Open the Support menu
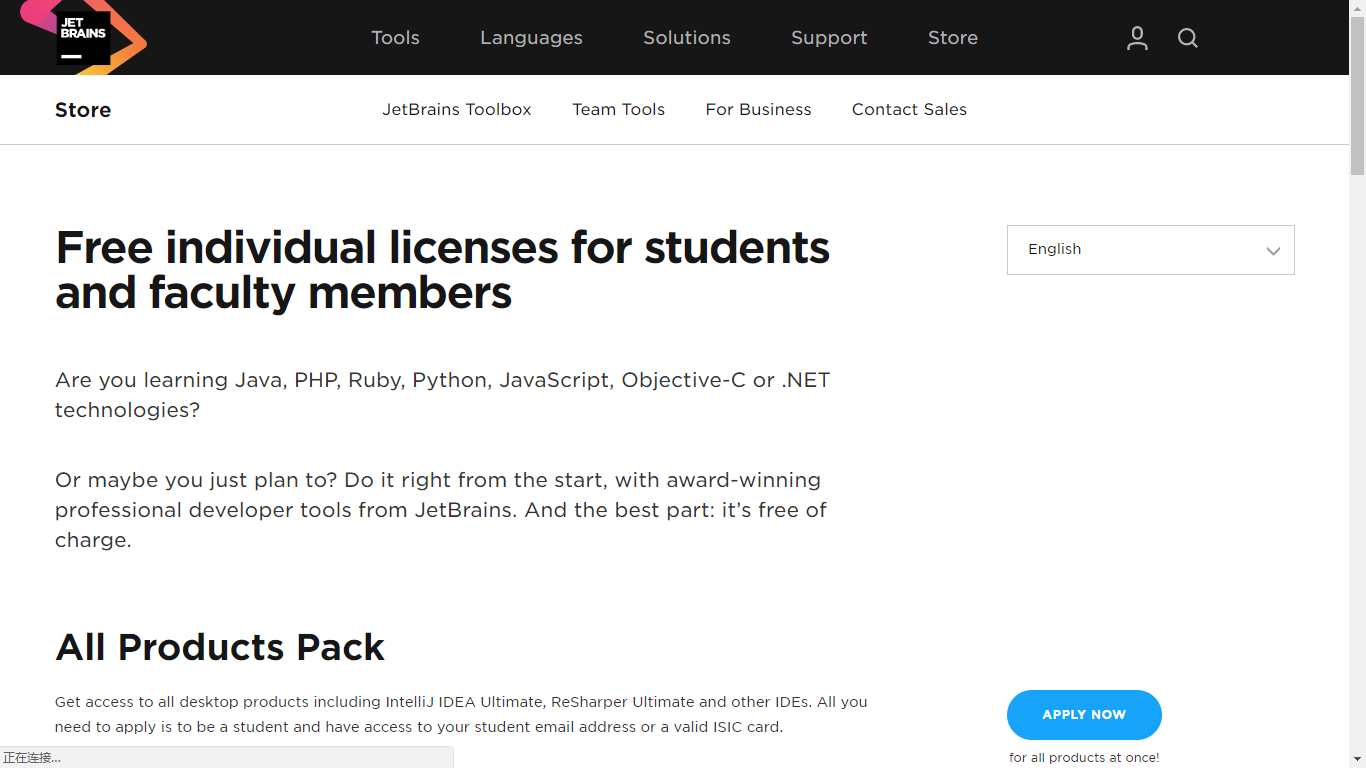This screenshot has height=768, width=1366. pos(829,38)
